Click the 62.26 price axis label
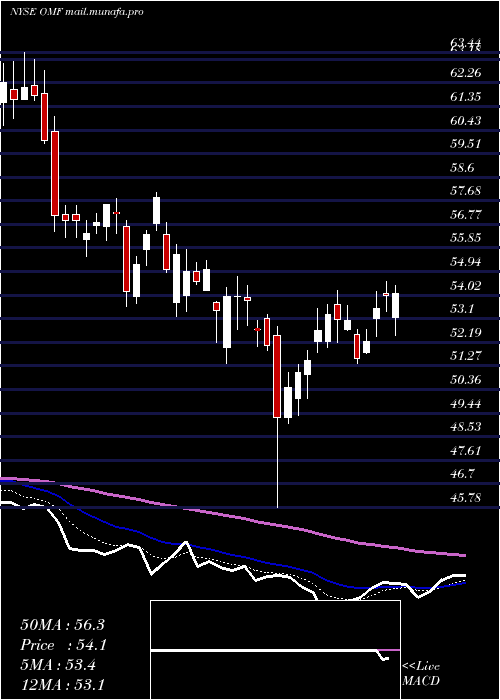This screenshot has width=500, height=700. 466,72
